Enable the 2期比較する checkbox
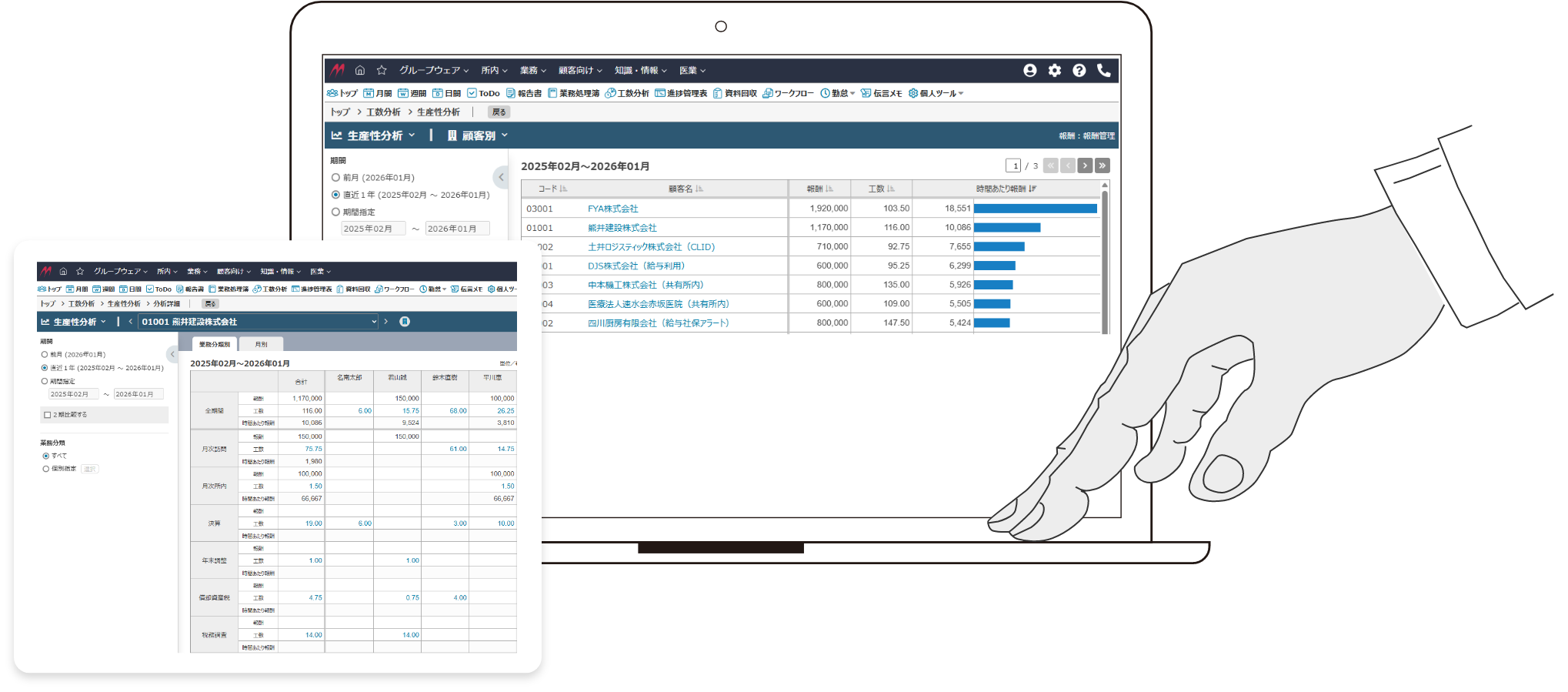1568x692 pixels. [x=48, y=415]
